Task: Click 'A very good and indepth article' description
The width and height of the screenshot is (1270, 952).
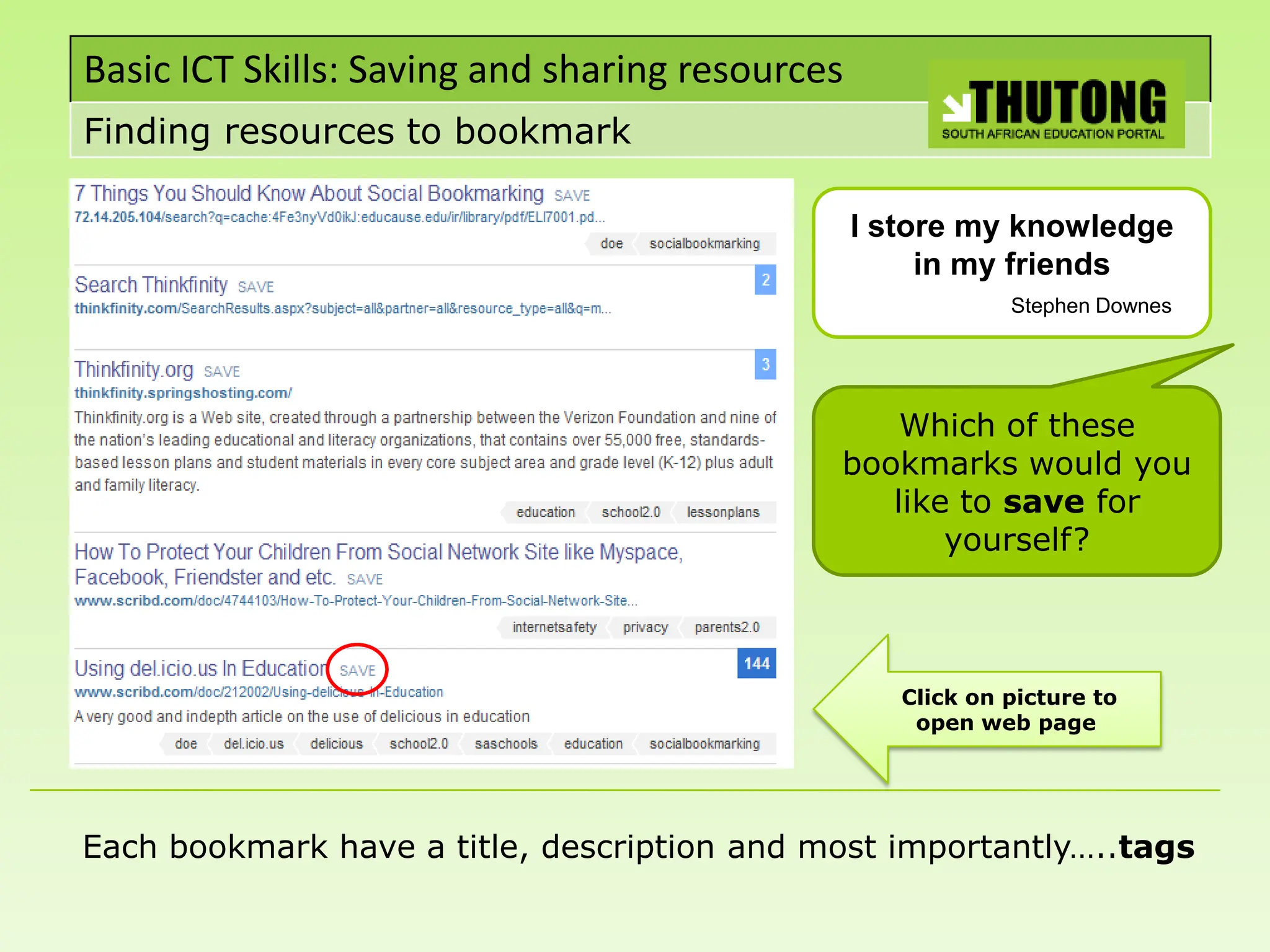Action: [x=302, y=717]
